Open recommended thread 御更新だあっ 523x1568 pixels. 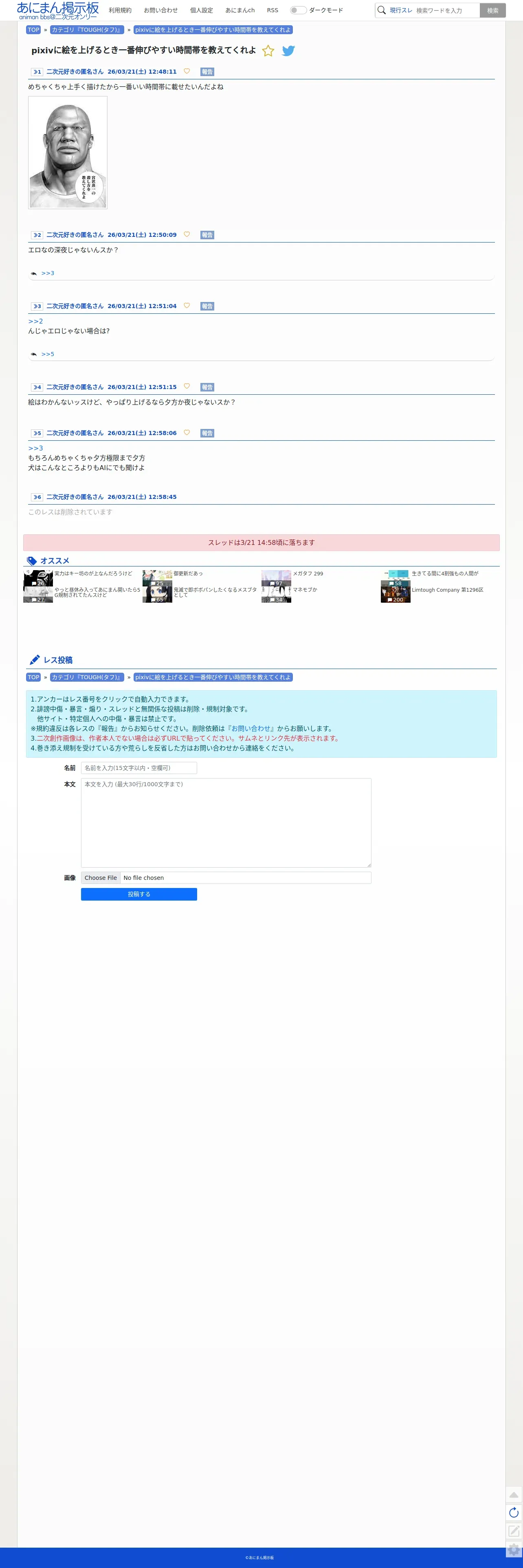coord(188,573)
